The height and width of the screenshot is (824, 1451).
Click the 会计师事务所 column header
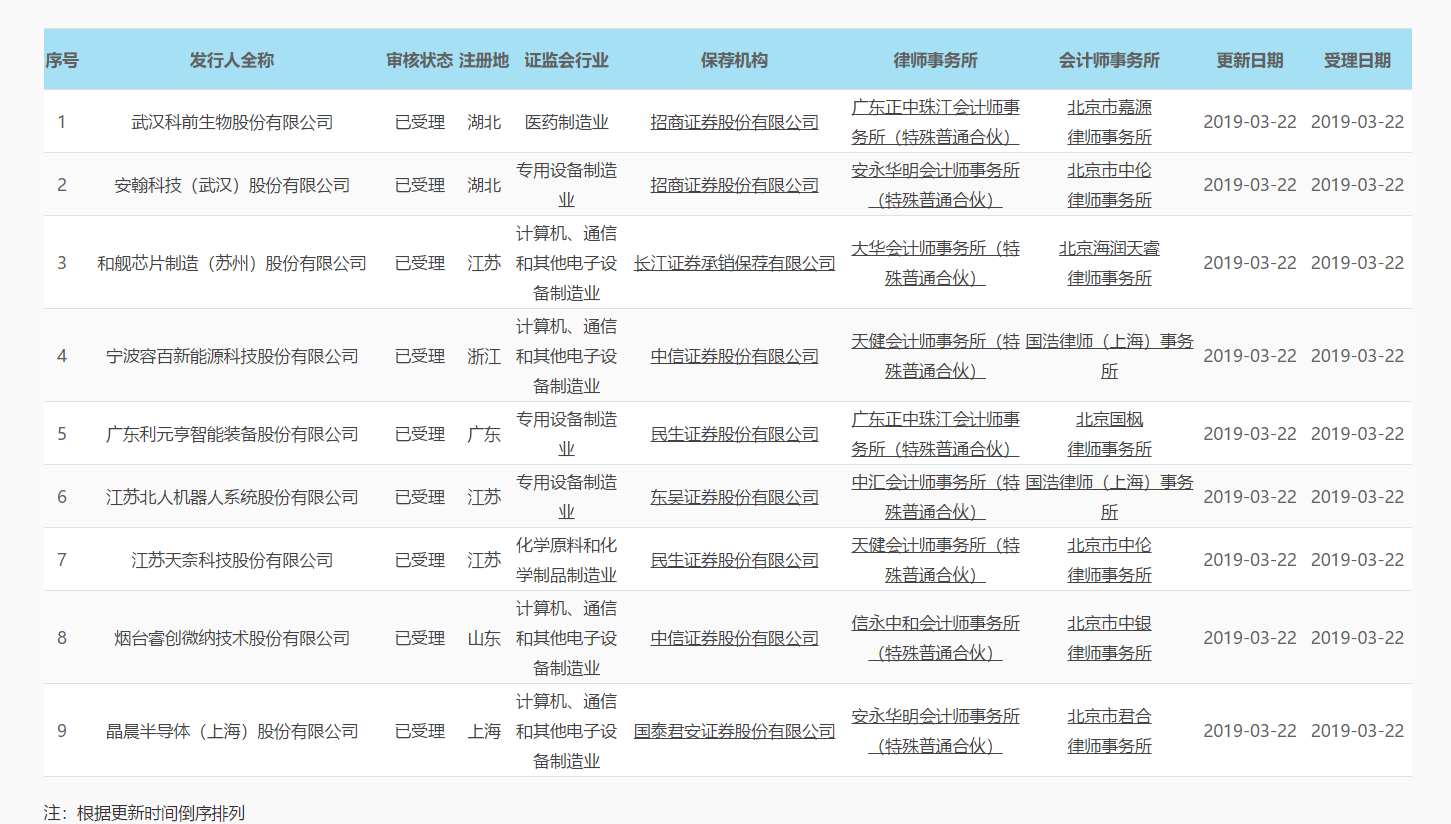(x=1109, y=60)
